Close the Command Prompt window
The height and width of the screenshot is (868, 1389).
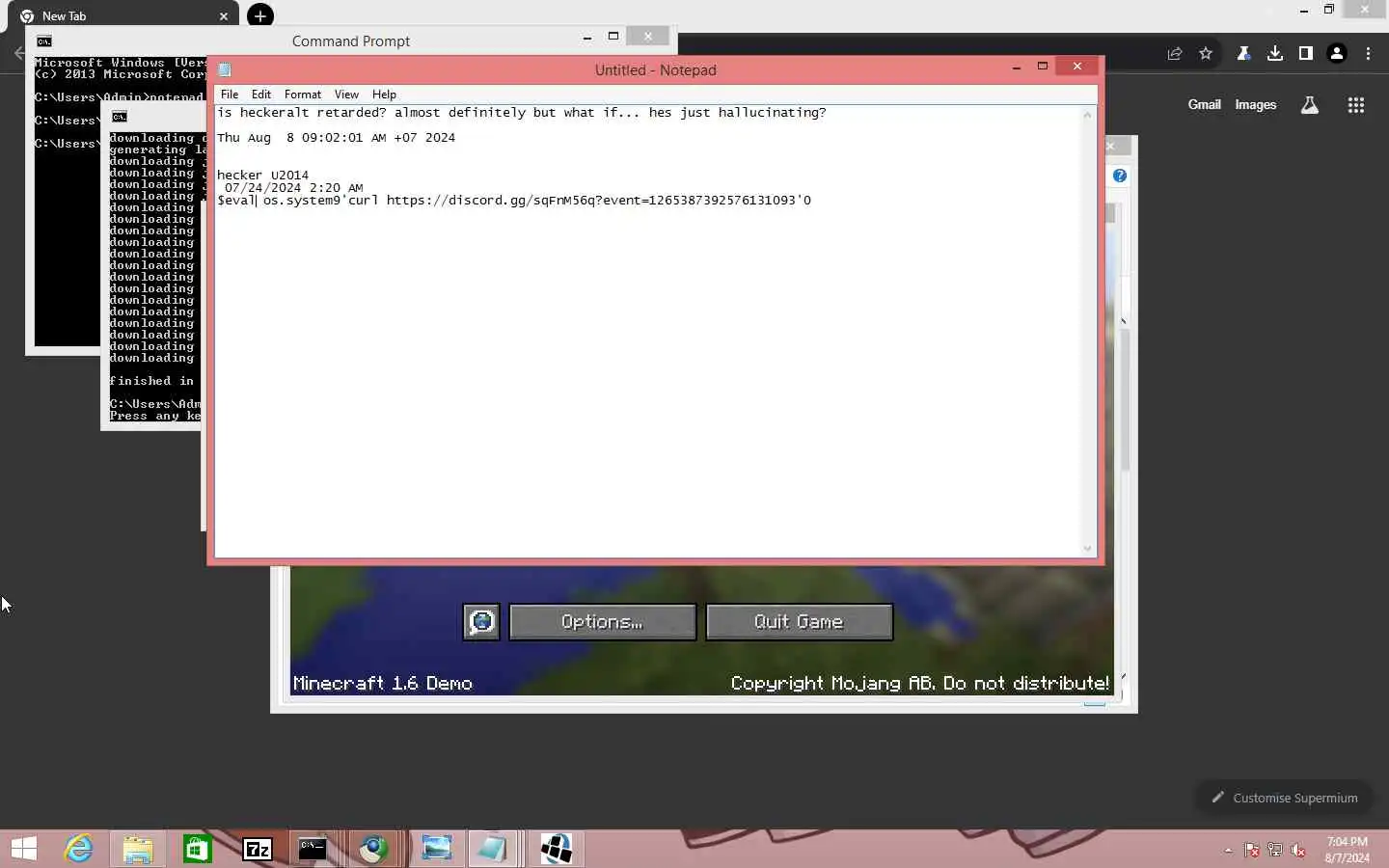pyautogui.click(x=647, y=37)
